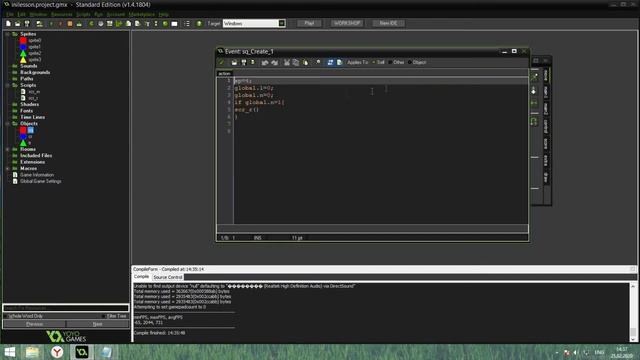This screenshot has height=360, width=640.
Task: Click the Next search button
Action: tap(98, 324)
